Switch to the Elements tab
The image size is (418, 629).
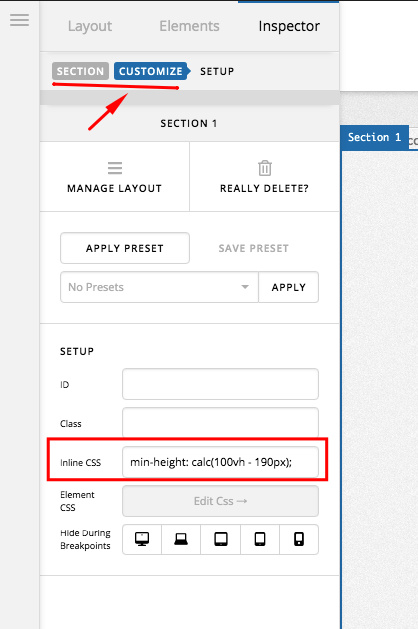(x=189, y=26)
